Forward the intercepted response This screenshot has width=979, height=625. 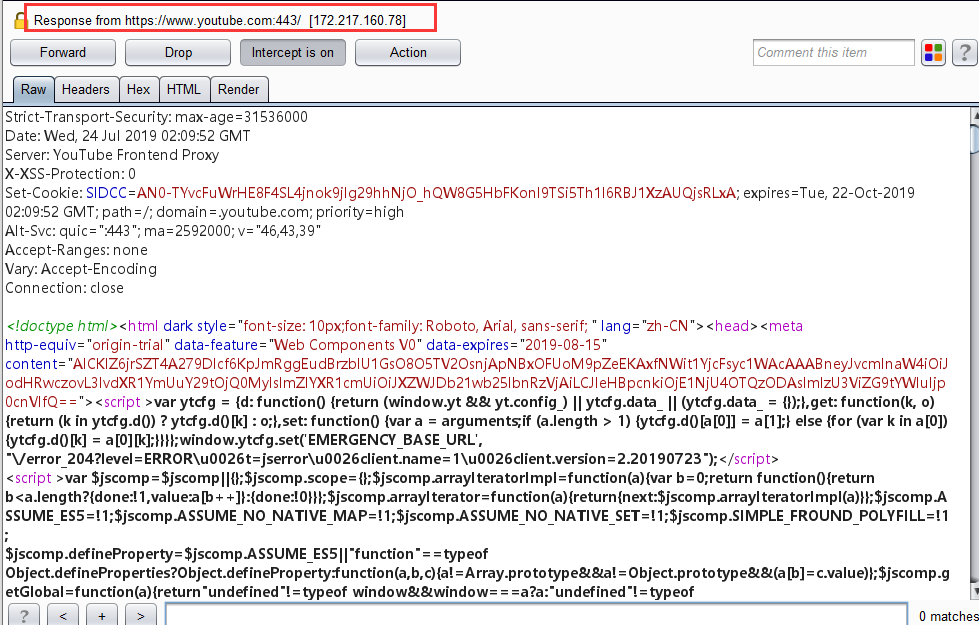tap(63, 52)
